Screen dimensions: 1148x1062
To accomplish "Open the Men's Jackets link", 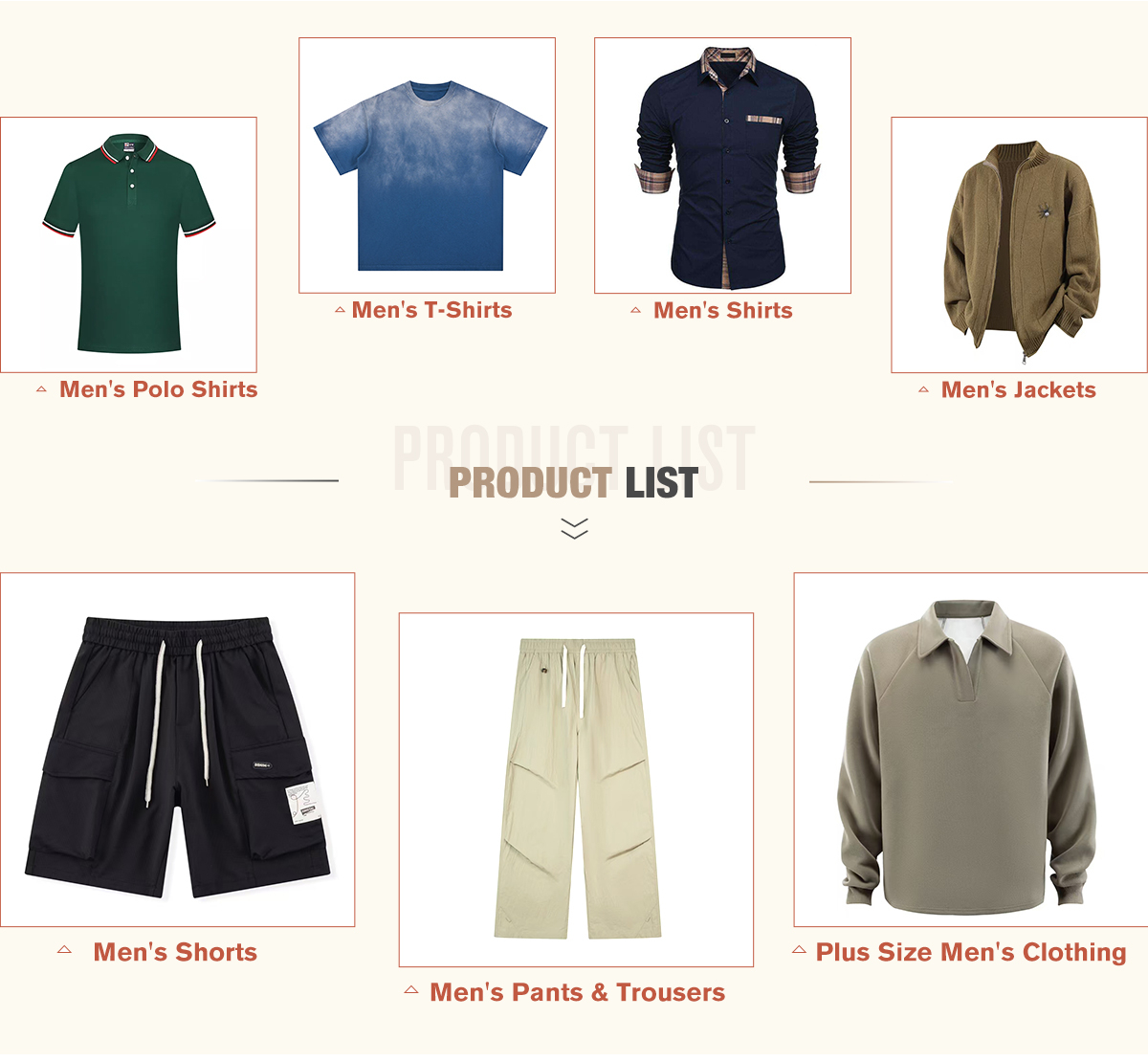I will (1019, 389).
